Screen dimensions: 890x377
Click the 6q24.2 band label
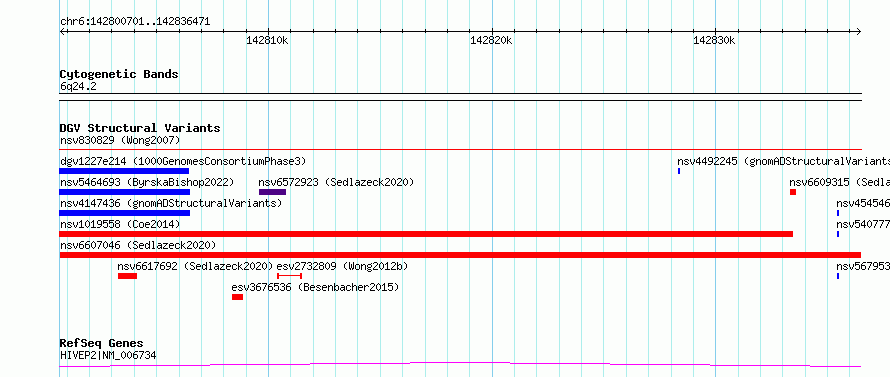point(78,87)
